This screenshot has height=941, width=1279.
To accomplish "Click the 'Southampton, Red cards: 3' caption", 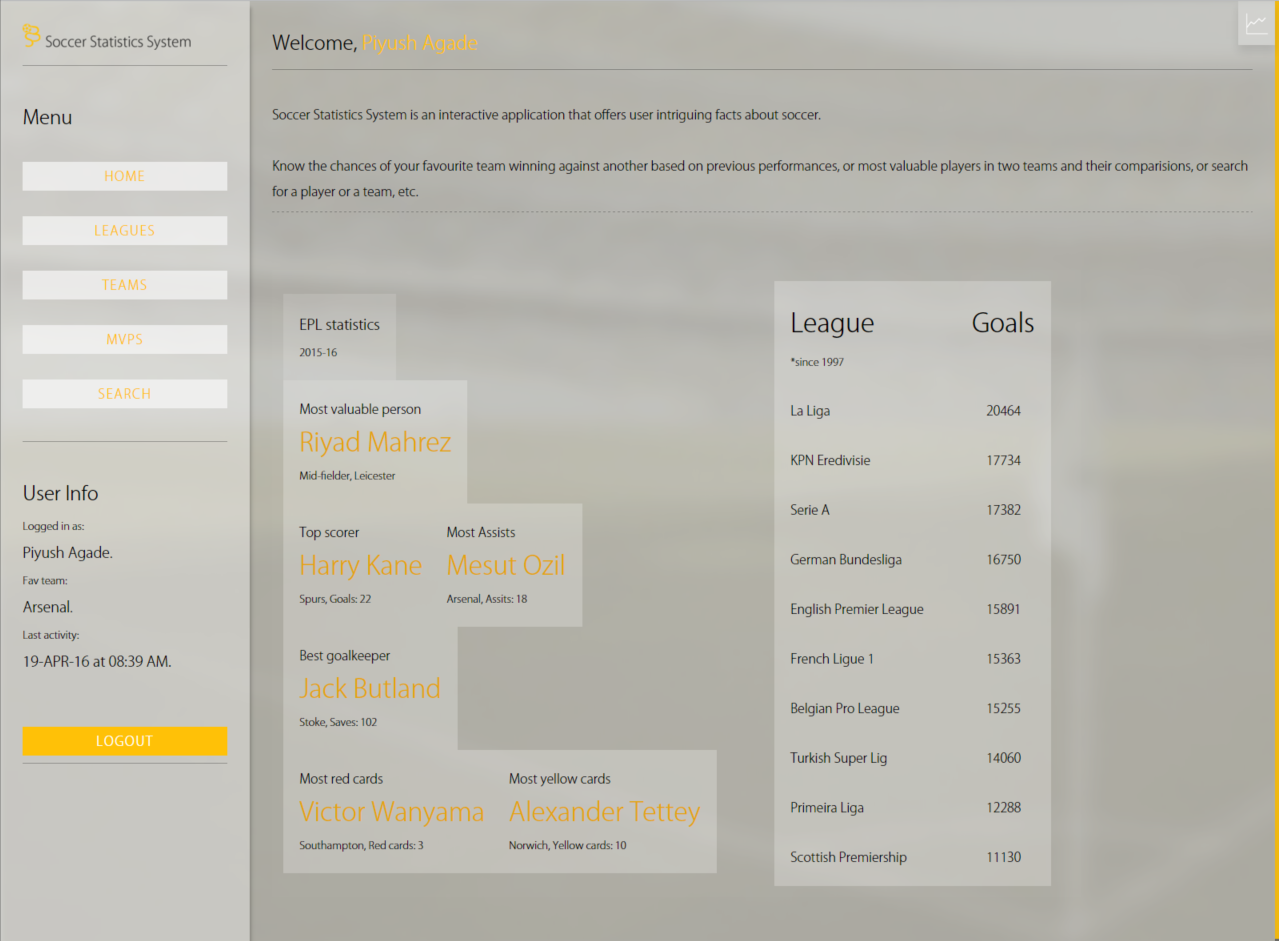I will tap(361, 845).
